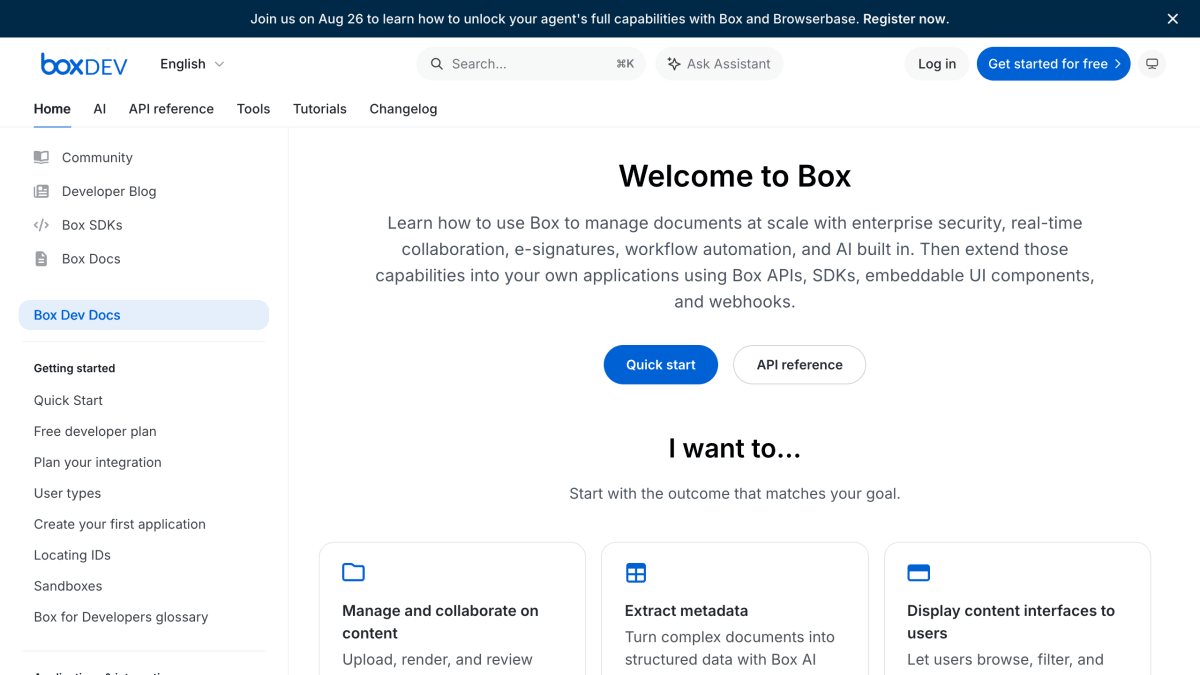Click the Welcome to Box heading
Screen dimensions: 1200x675
(735, 176)
